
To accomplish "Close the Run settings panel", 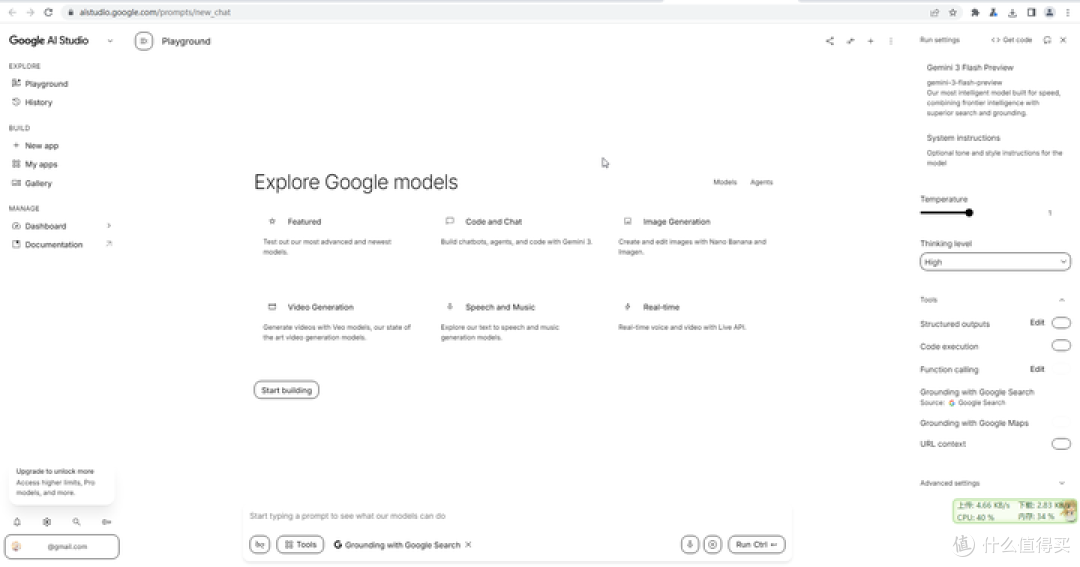I will click(x=1063, y=40).
